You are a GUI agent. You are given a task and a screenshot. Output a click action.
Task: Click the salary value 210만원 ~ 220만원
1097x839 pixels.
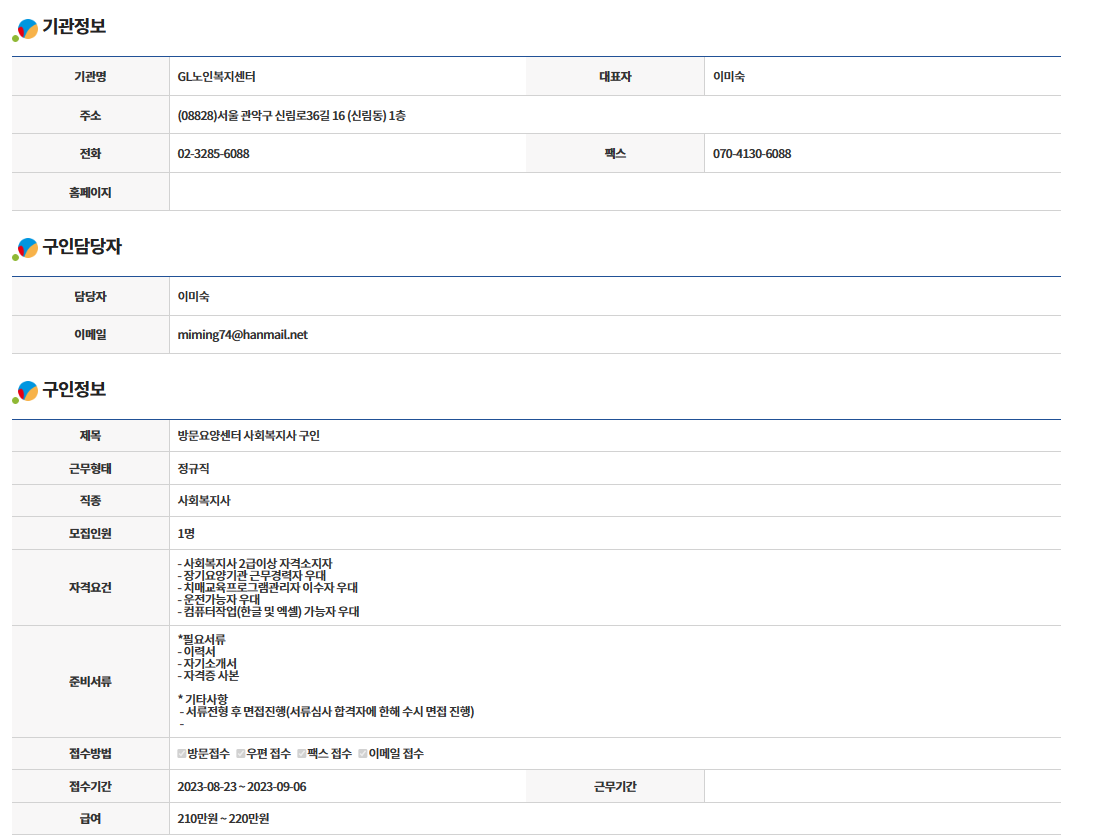tap(223, 819)
